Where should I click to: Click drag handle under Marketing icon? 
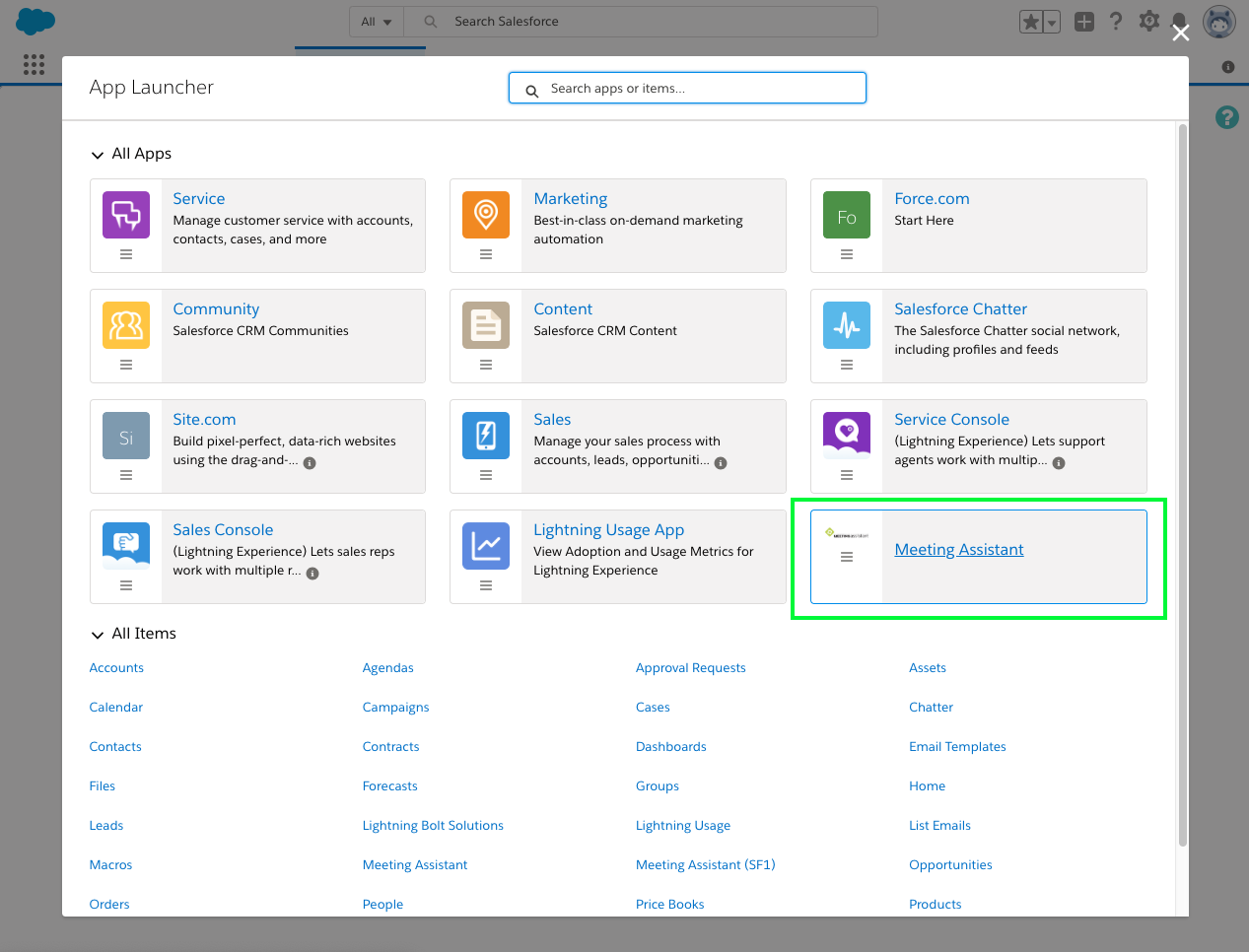coord(486,254)
